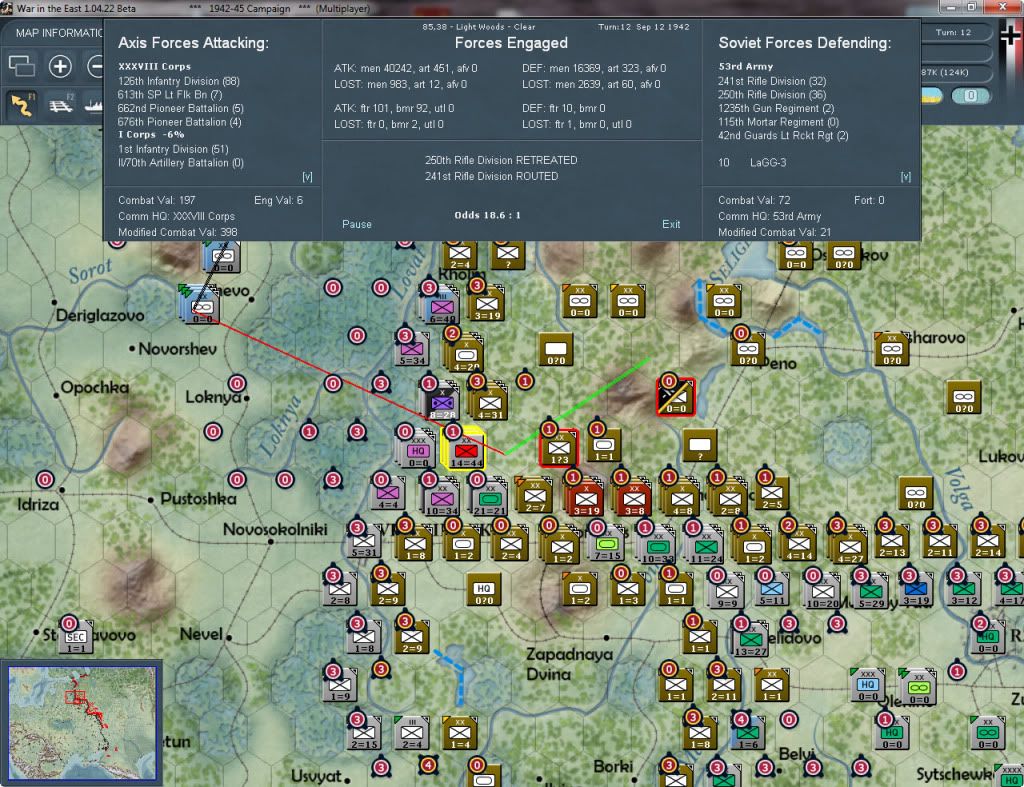
Task: Click 241st Rifle Division (32) entry
Action: click(772, 81)
